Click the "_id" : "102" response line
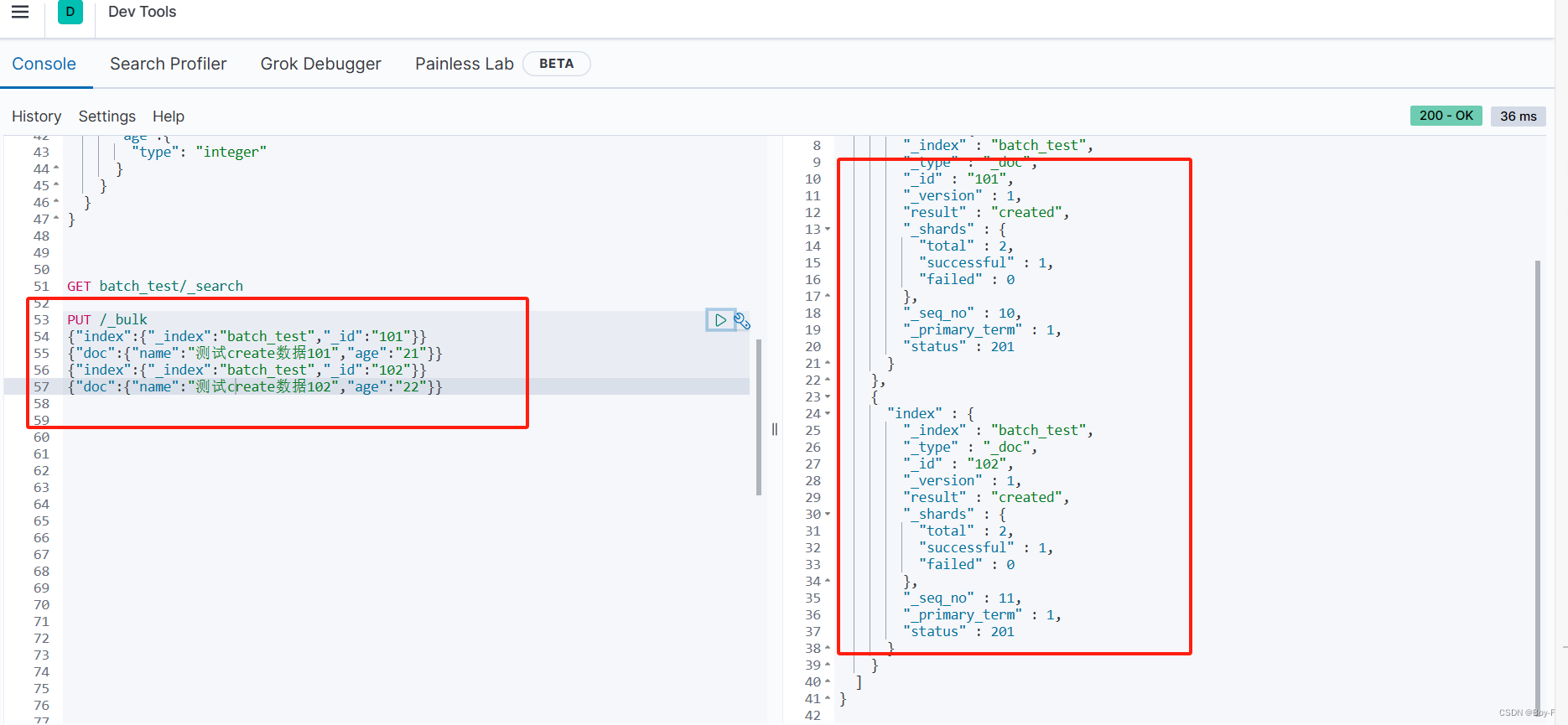Image resolution: width=1568 pixels, height=725 pixels. [958, 463]
